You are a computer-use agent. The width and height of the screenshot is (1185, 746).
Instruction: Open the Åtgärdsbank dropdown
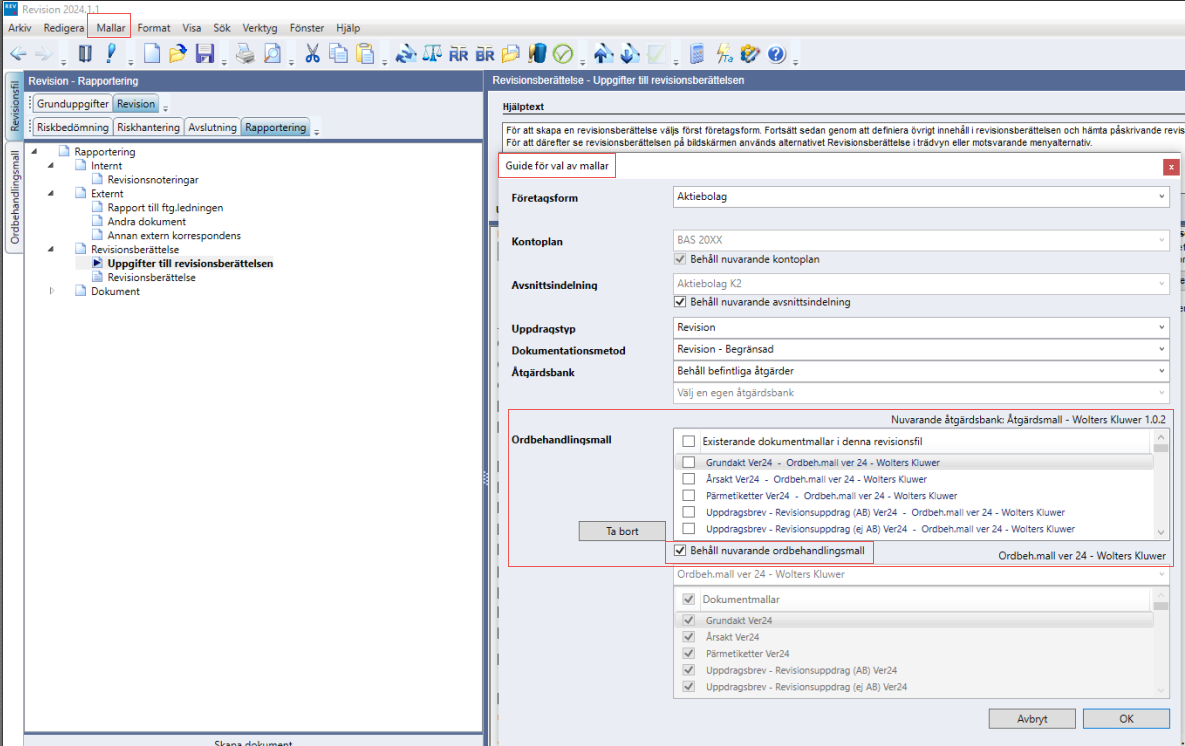921,371
